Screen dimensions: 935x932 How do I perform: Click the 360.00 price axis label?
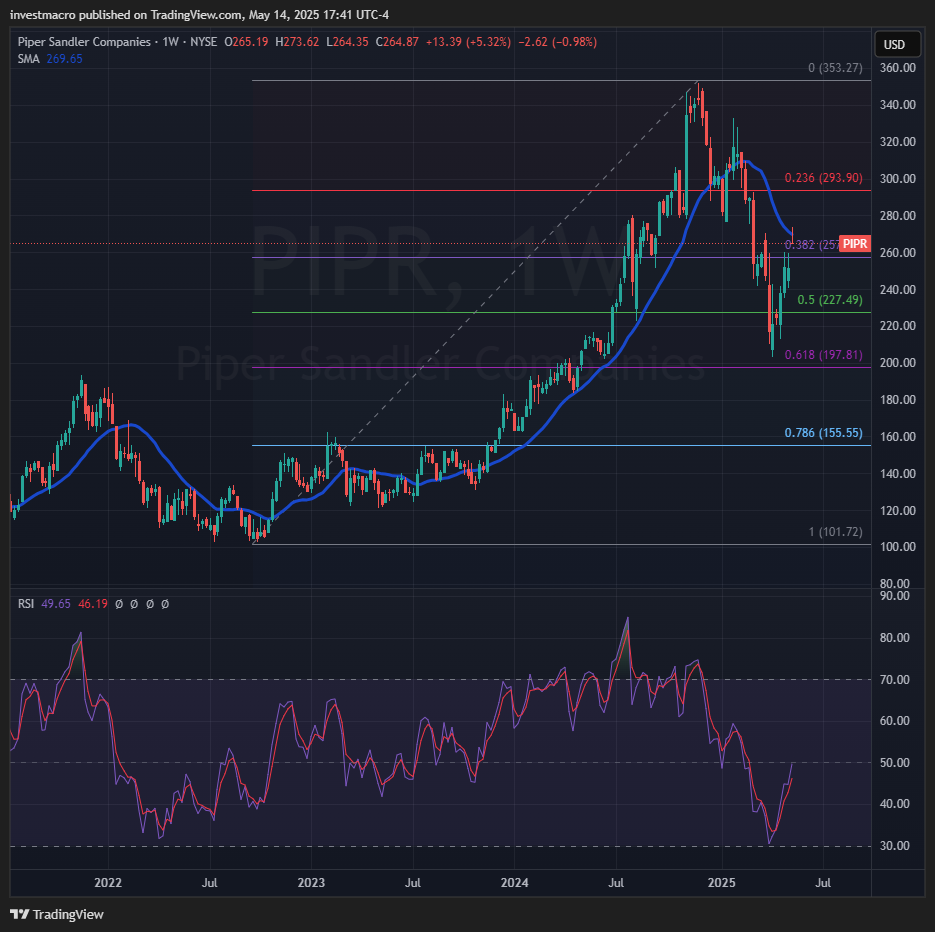point(898,68)
